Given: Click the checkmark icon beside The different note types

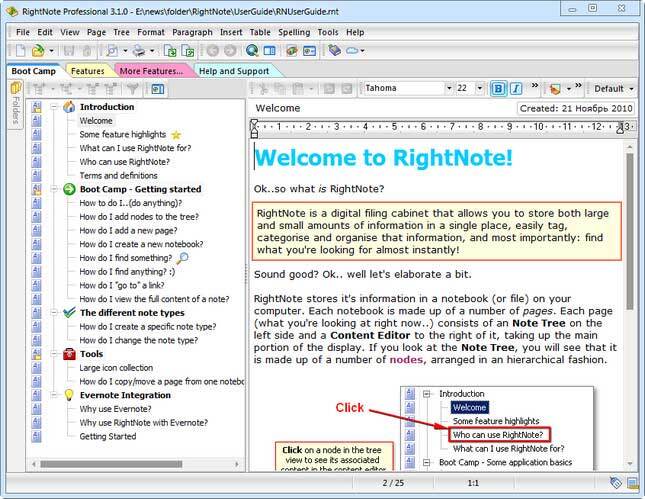Looking at the screenshot, I should tap(69, 312).
